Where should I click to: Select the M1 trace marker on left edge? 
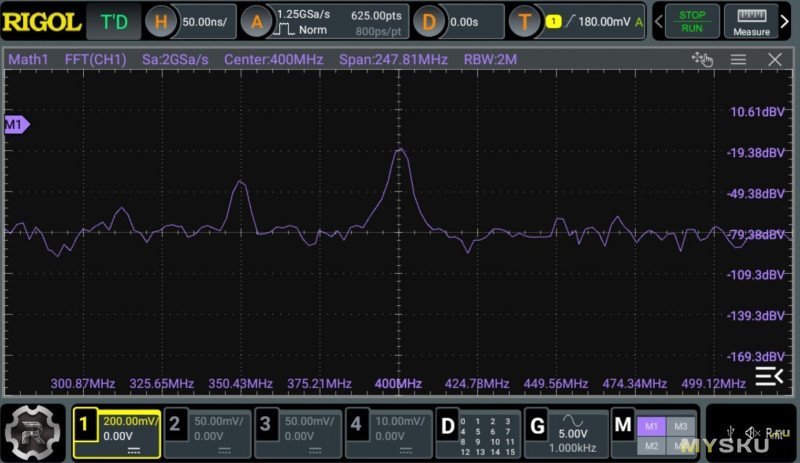16,125
